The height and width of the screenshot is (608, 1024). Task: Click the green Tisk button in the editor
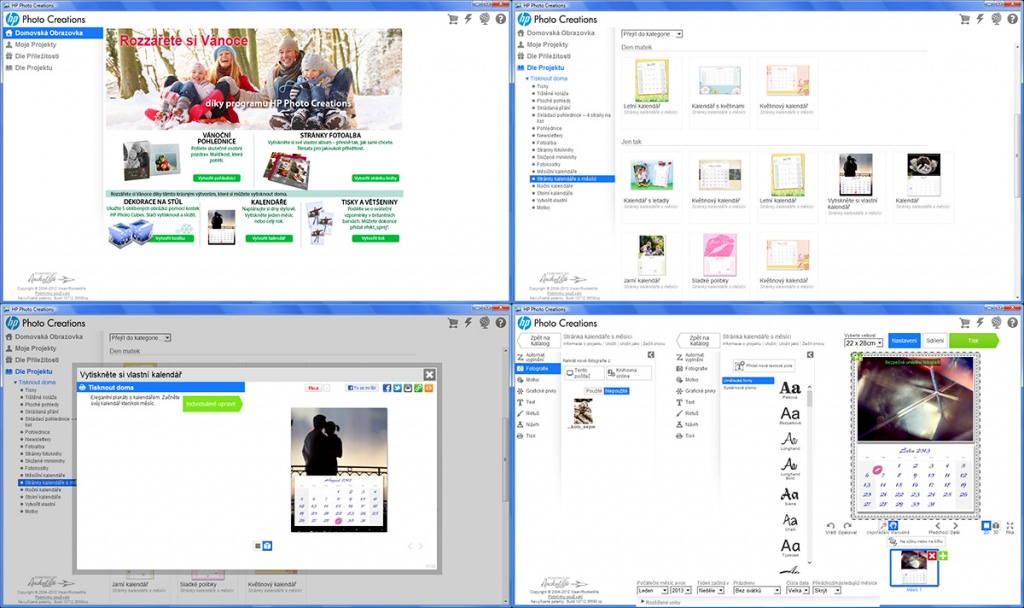coord(973,341)
